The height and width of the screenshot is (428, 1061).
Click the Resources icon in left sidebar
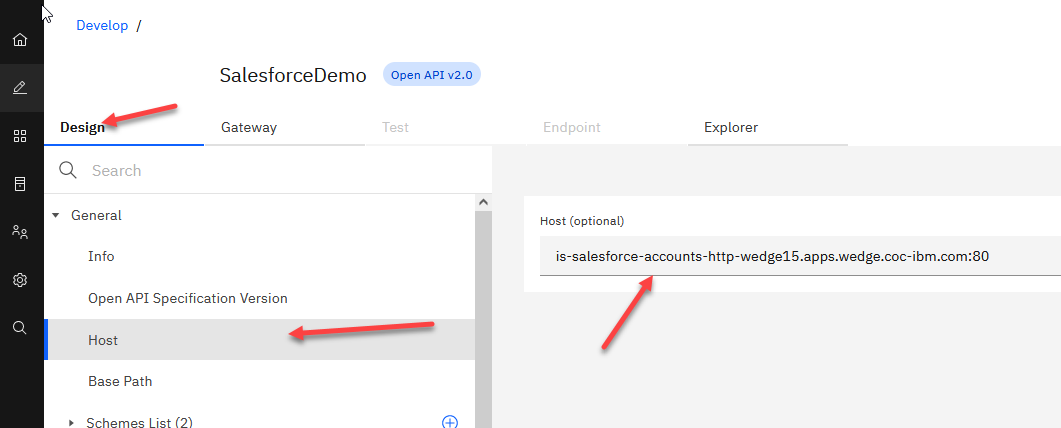(20, 184)
